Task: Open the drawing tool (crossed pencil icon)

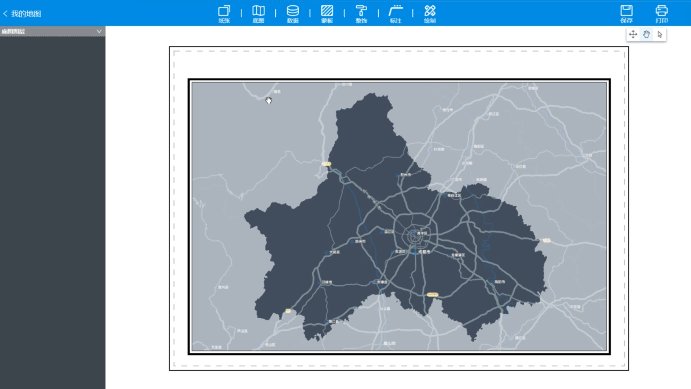Action: tap(430, 13)
